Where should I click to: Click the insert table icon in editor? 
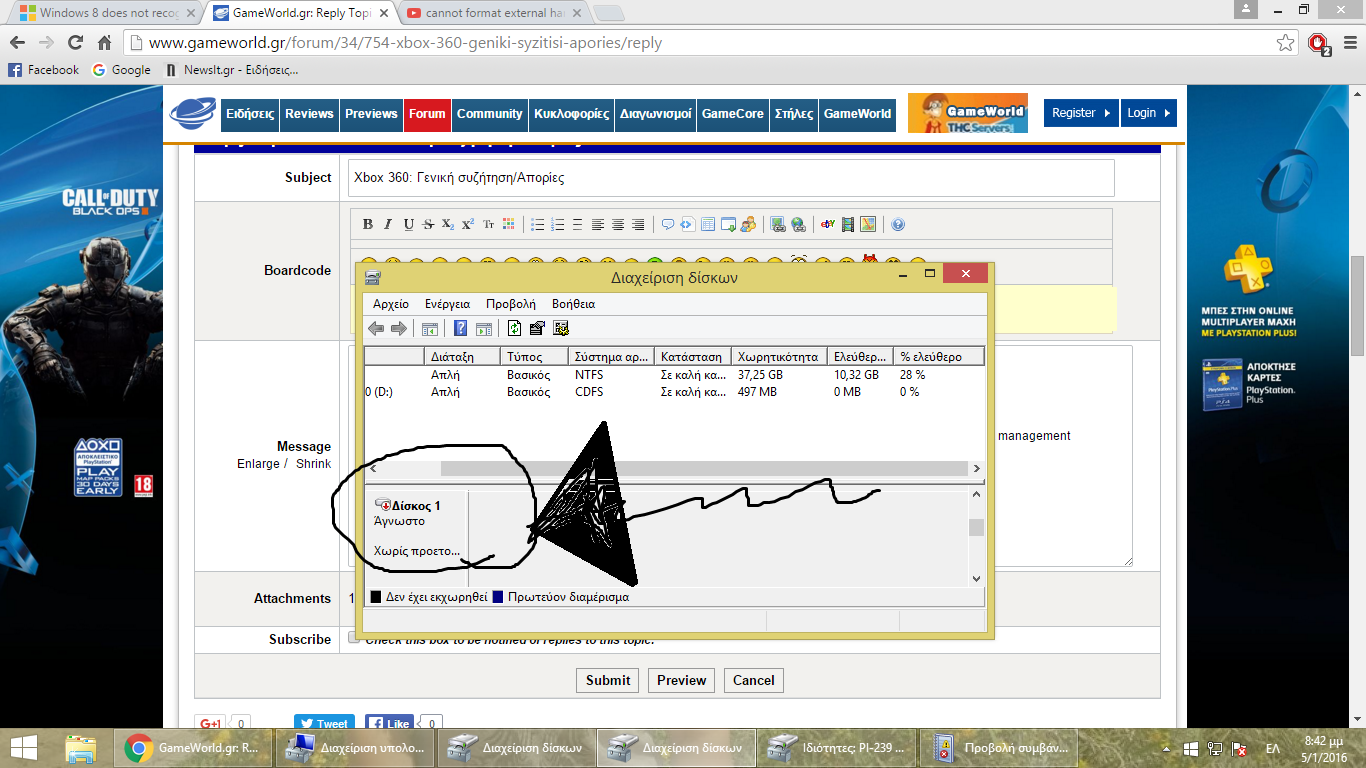[708, 225]
